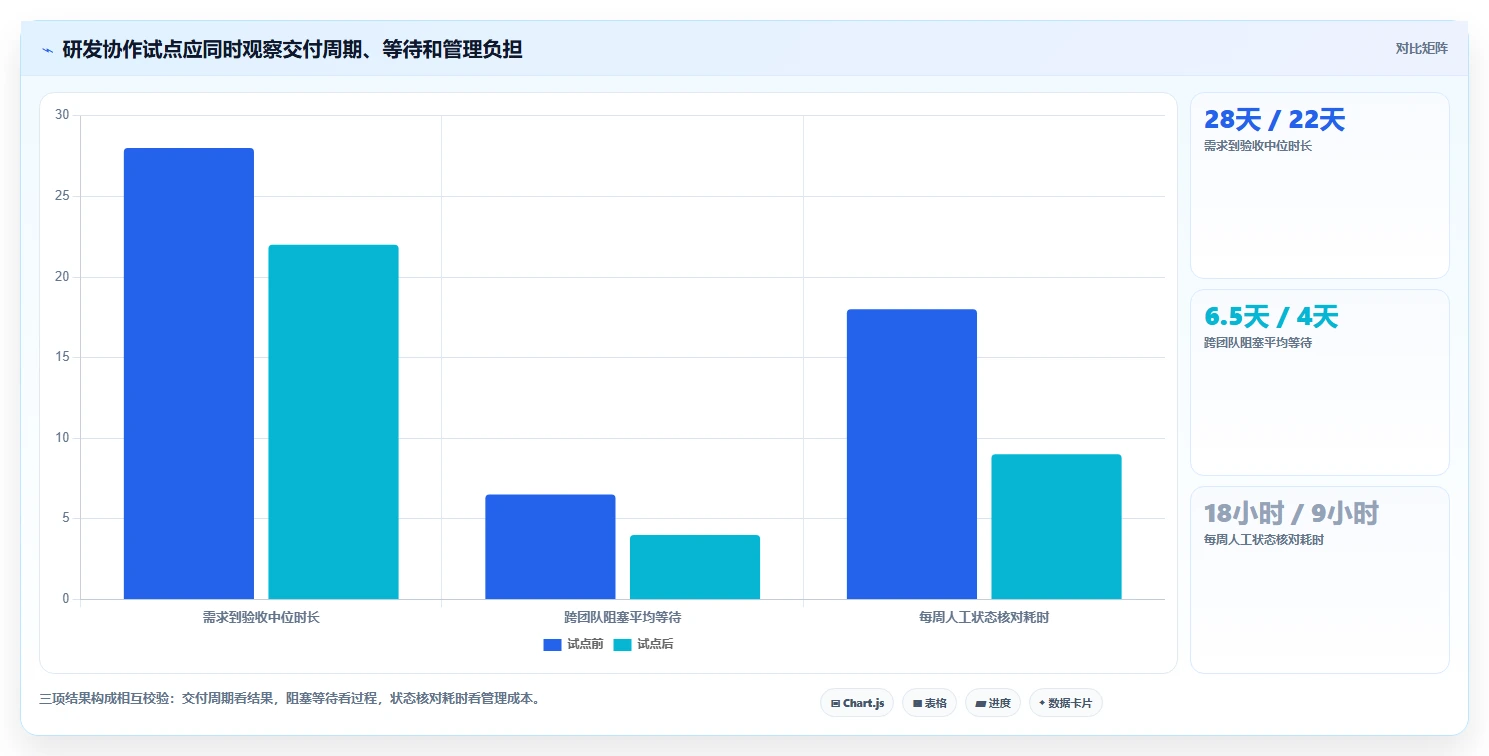Click the lightning icon beside the header title
Viewport: 1489px width, 756px height.
pyautogui.click(x=47, y=49)
